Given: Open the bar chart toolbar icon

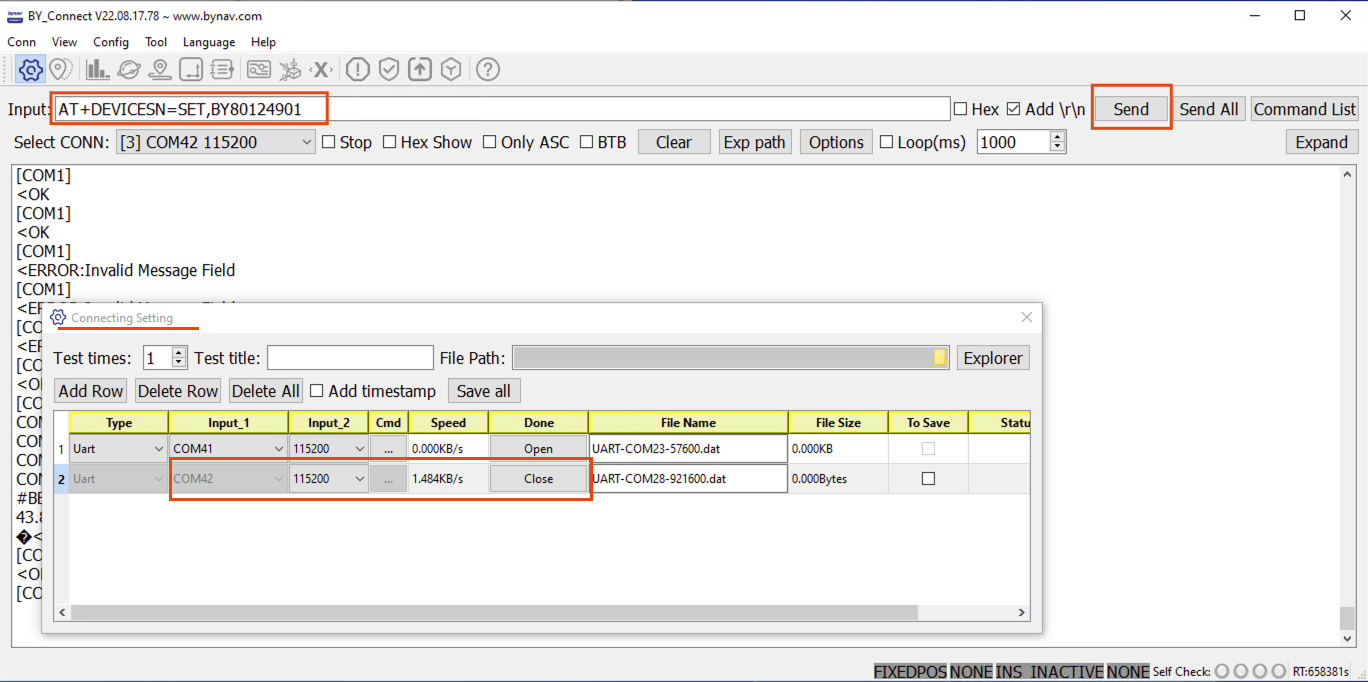Looking at the screenshot, I should pyautogui.click(x=98, y=69).
